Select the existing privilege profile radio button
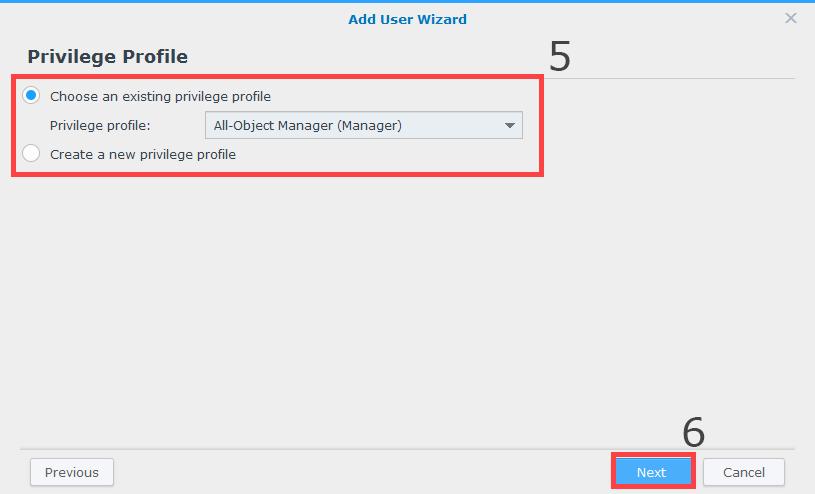 (x=31, y=95)
